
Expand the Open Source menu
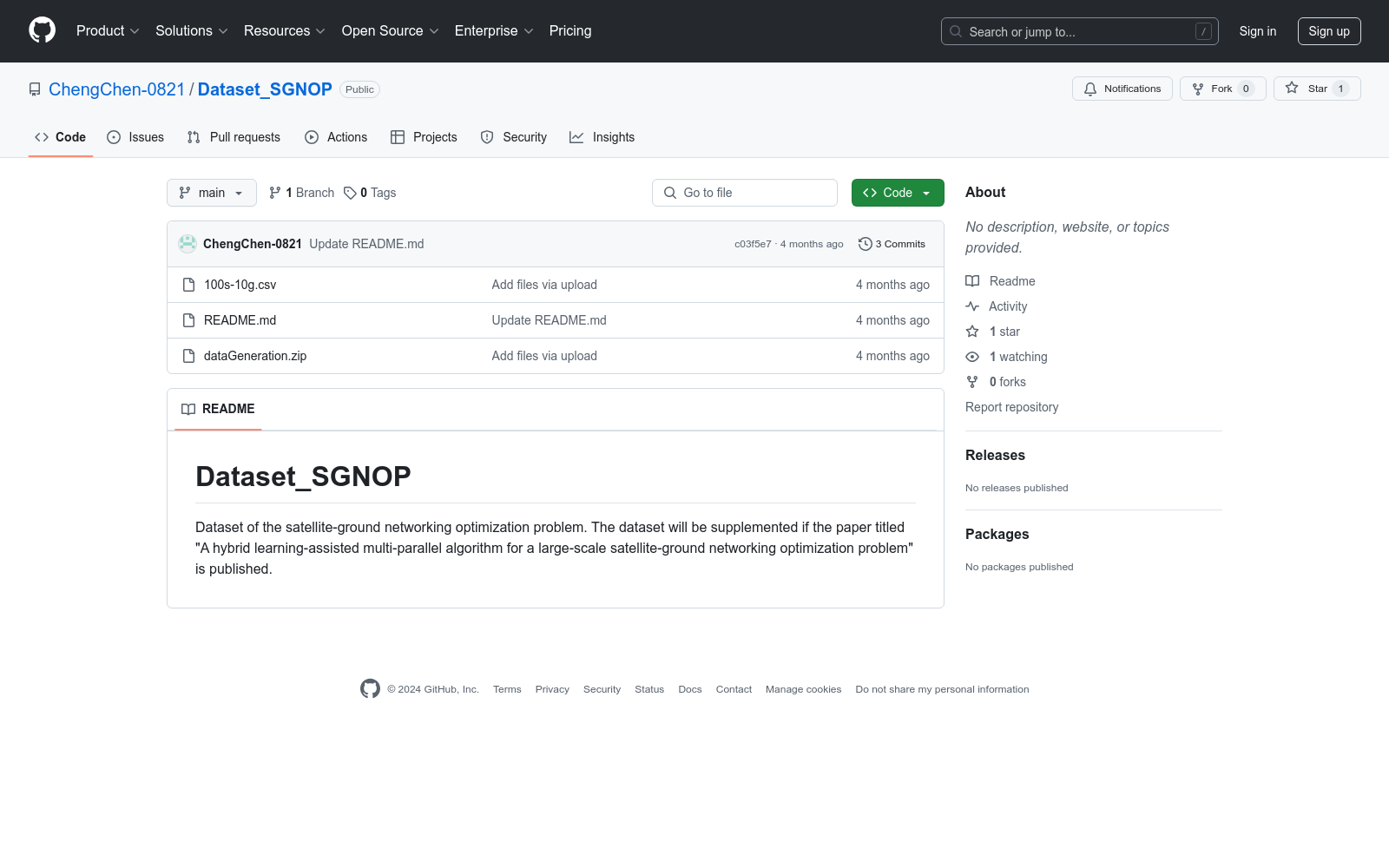(391, 31)
